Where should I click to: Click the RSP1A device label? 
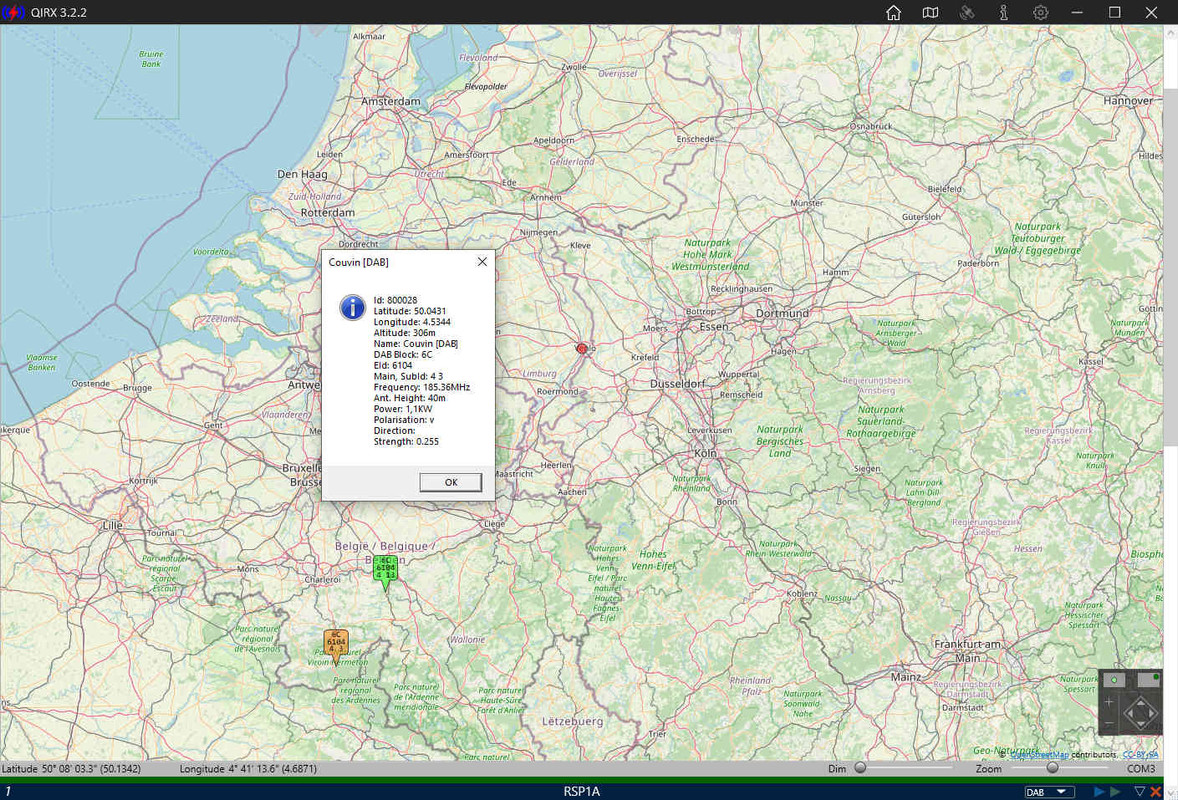581,791
